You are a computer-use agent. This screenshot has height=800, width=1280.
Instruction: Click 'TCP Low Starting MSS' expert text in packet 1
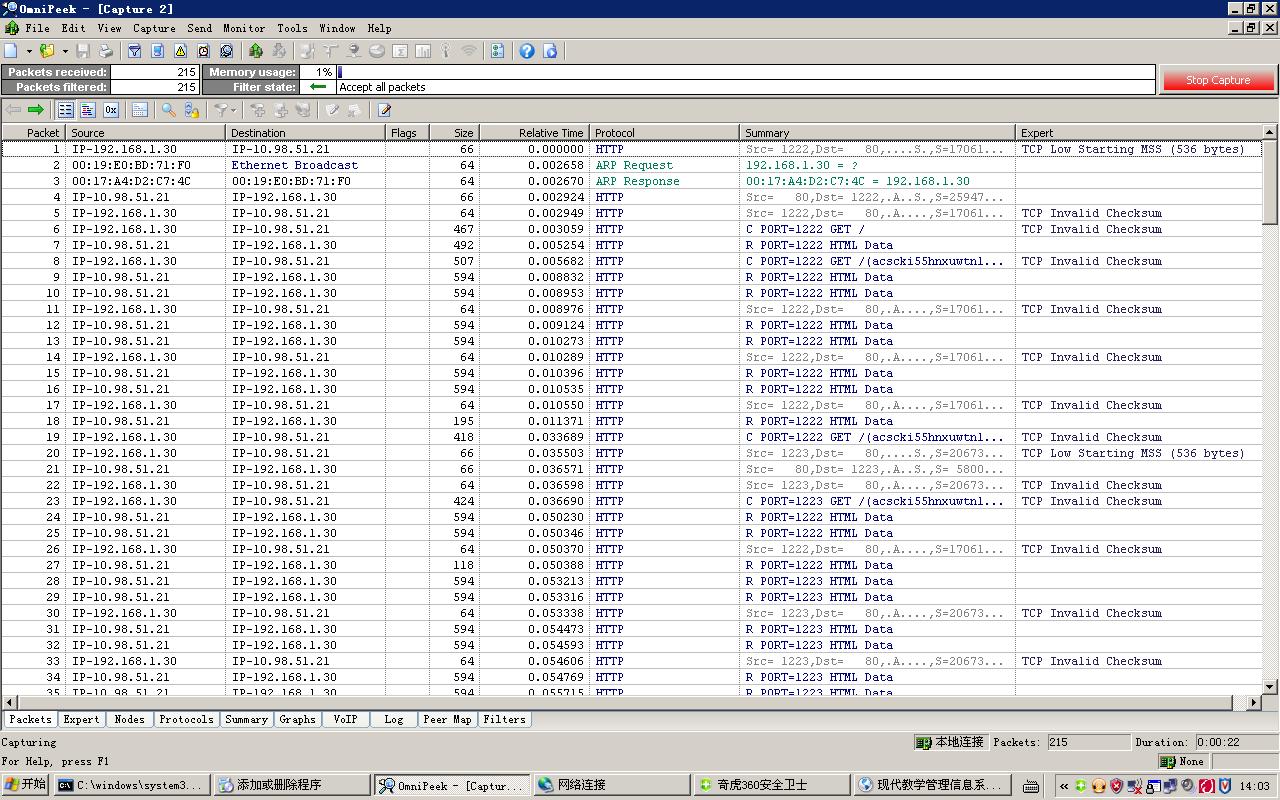click(x=1133, y=149)
